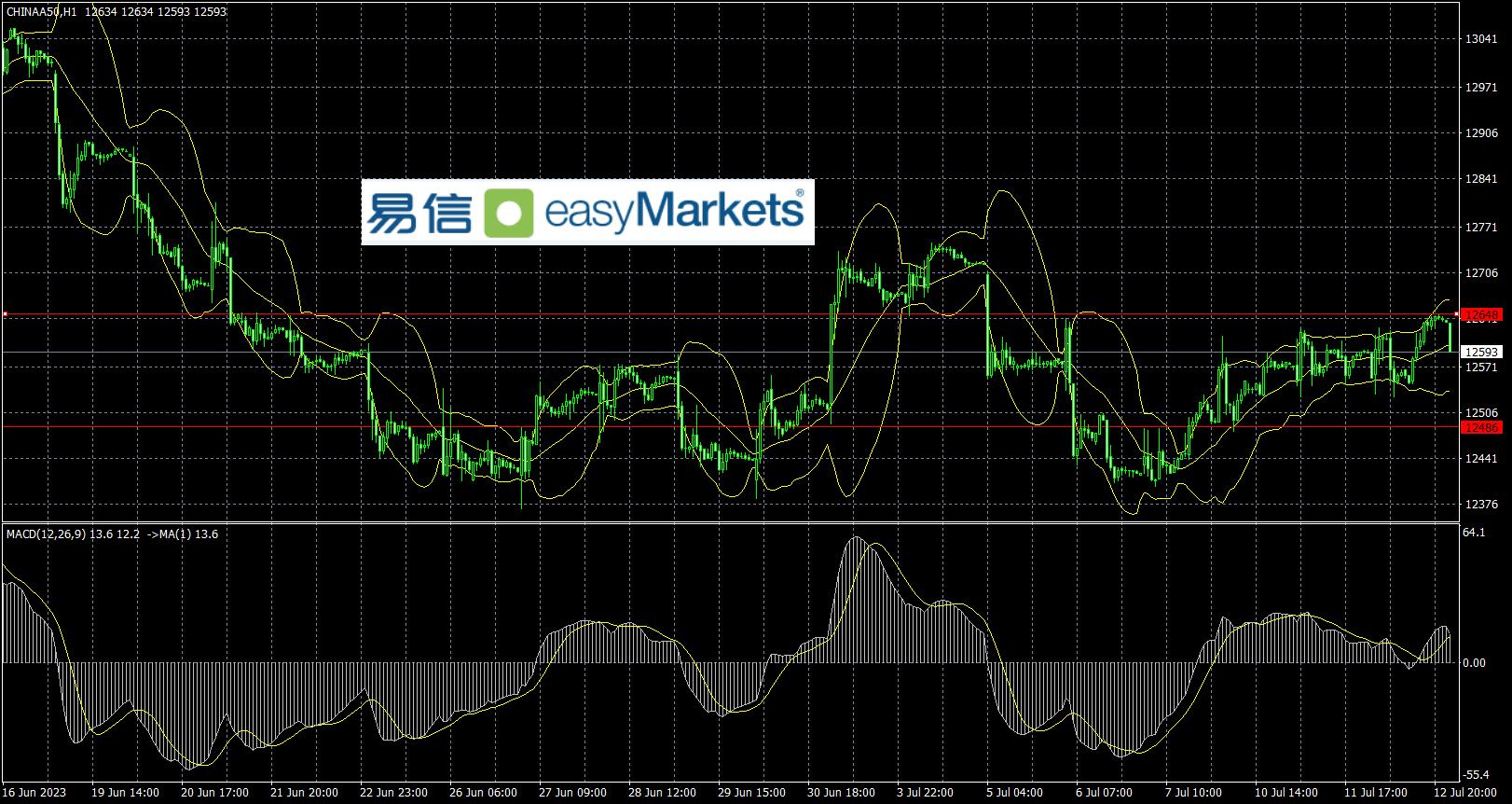Click the 12441 price axis label
The height and width of the screenshot is (804, 1512).
(1481, 459)
